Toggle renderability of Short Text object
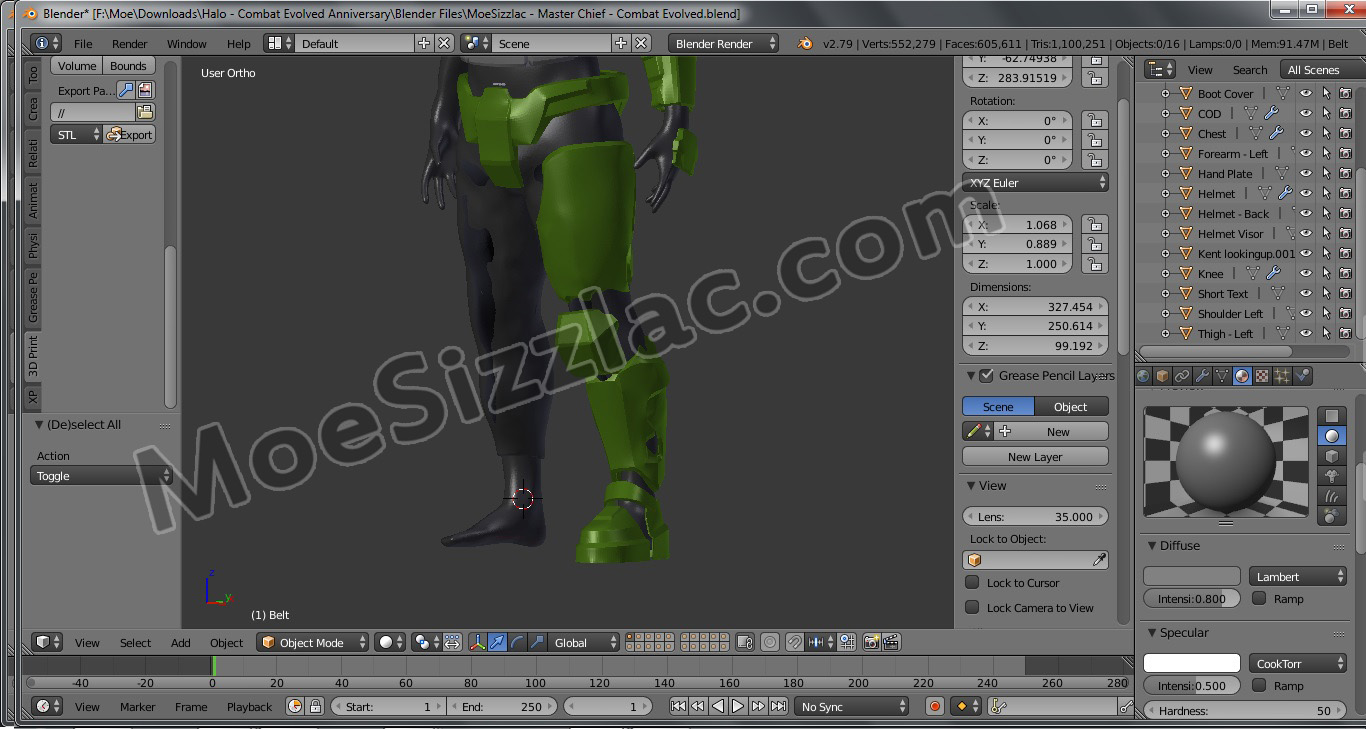1366x729 pixels. click(1345, 293)
